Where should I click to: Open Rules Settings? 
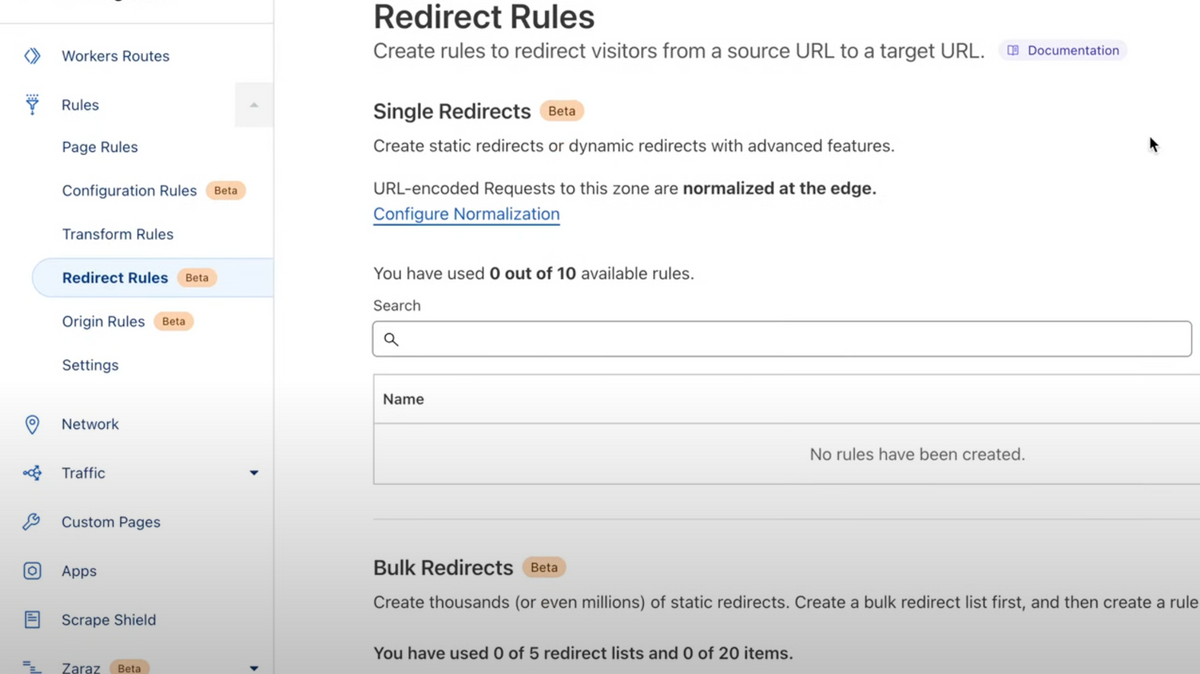point(90,365)
